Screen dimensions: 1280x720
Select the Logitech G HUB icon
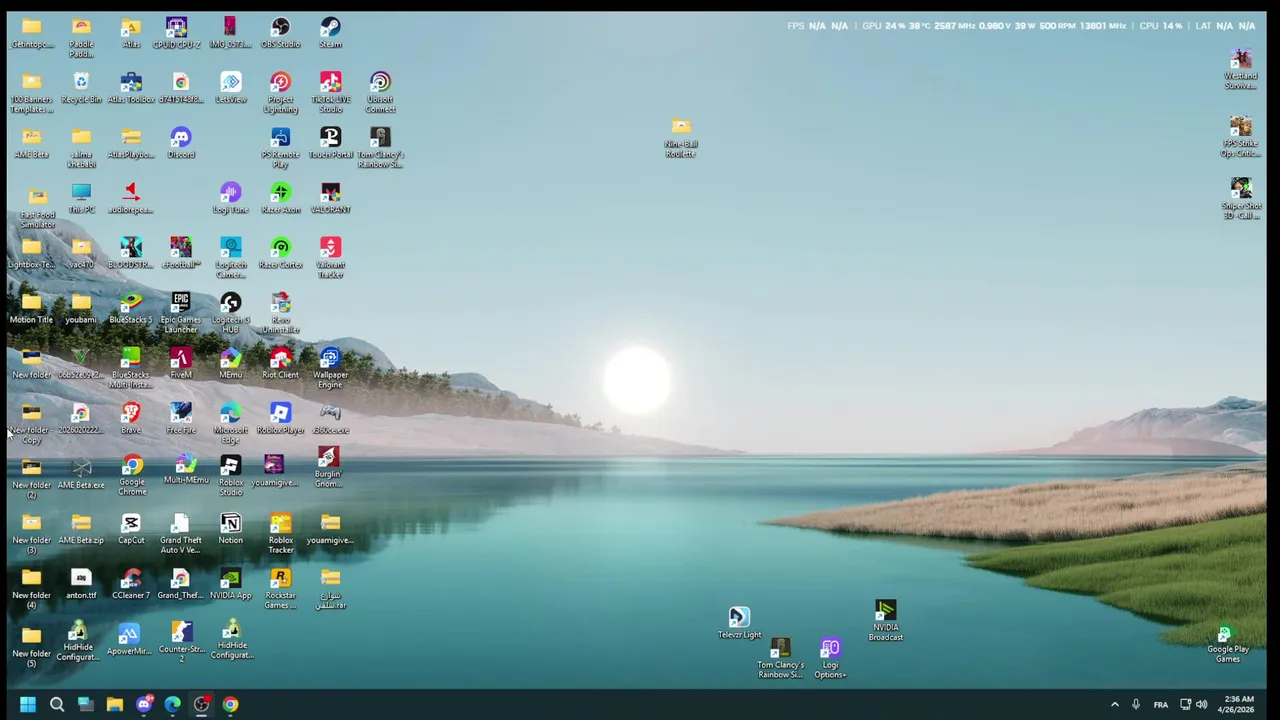231,312
